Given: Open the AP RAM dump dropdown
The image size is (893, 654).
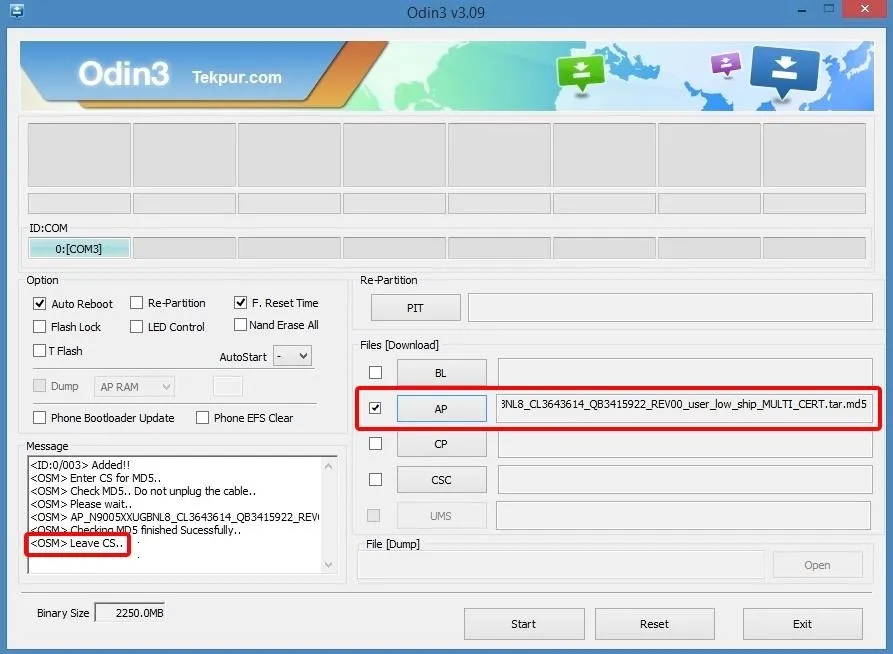Looking at the screenshot, I should coord(134,387).
